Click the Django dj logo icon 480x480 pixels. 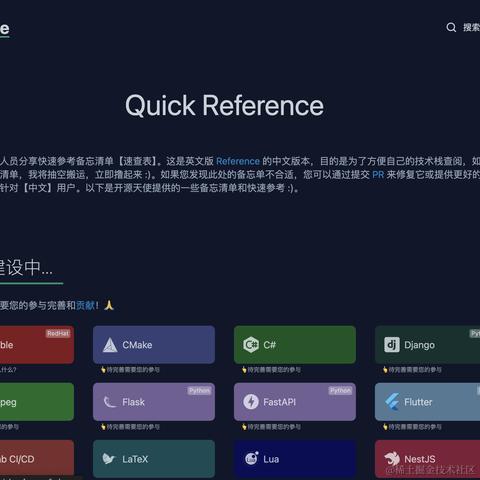click(392, 345)
